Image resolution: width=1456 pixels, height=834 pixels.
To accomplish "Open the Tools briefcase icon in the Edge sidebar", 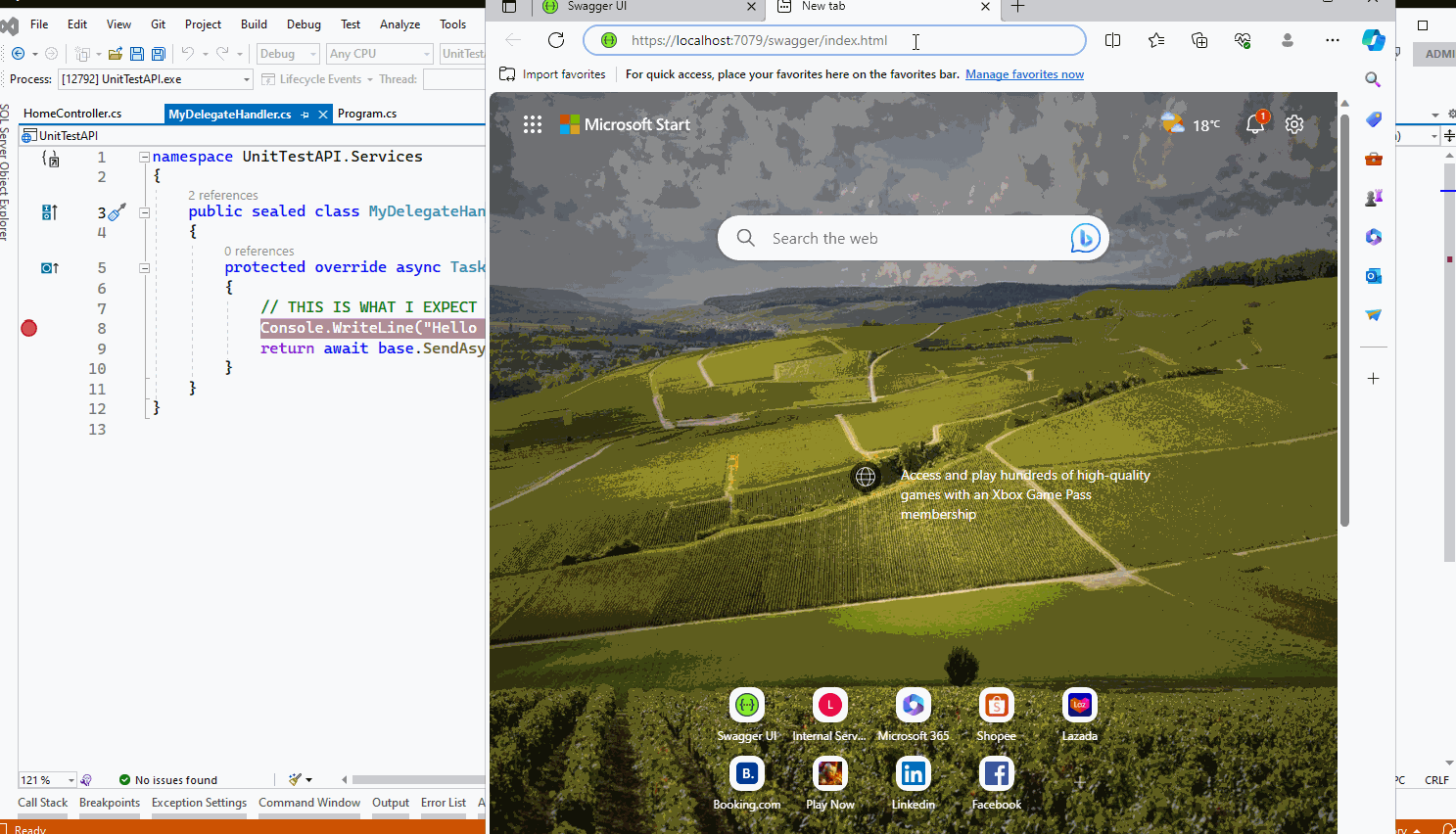I will coord(1374,159).
